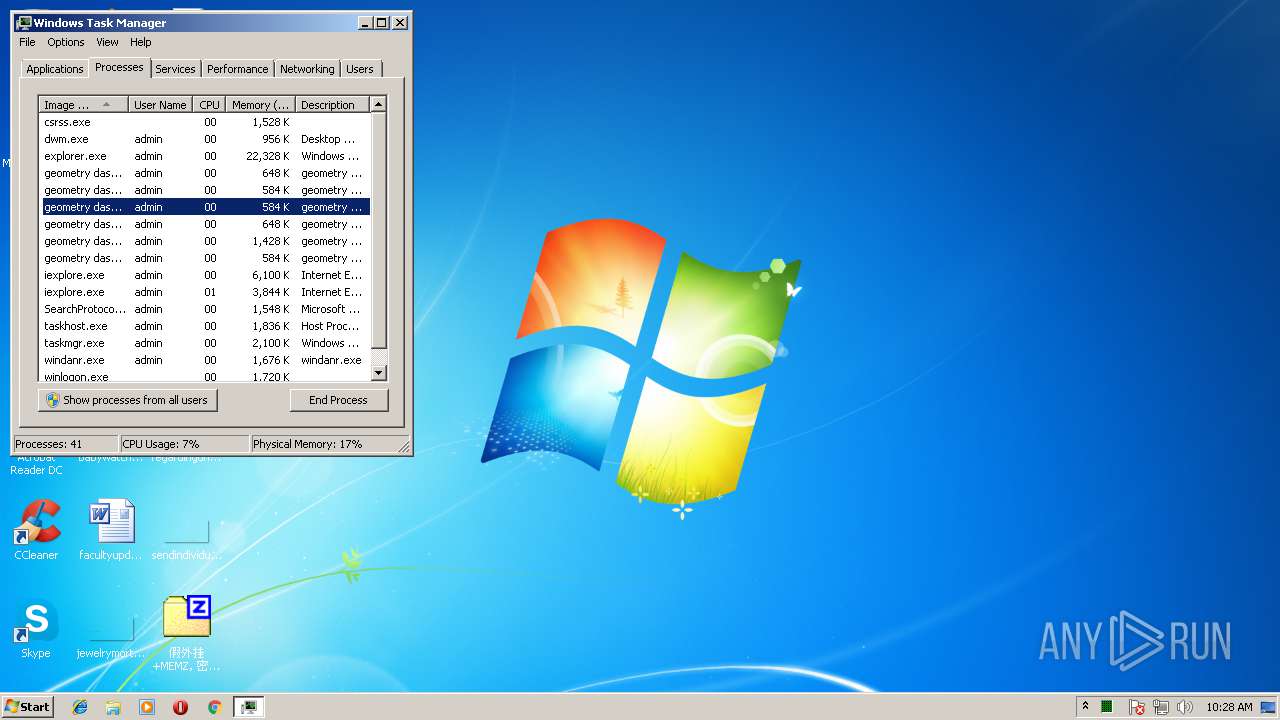This screenshot has height=720, width=1280.
Task: Sort by the CPU column header
Action: [x=208, y=104]
